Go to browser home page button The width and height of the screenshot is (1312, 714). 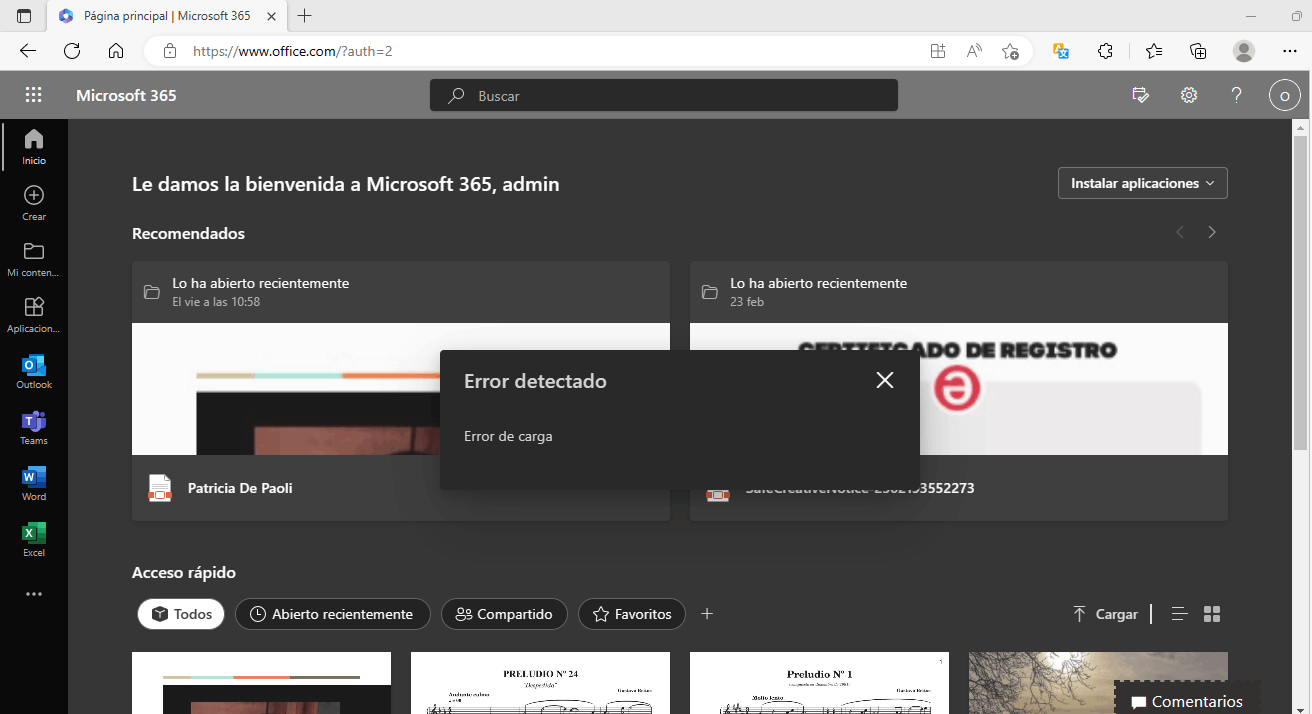click(116, 51)
